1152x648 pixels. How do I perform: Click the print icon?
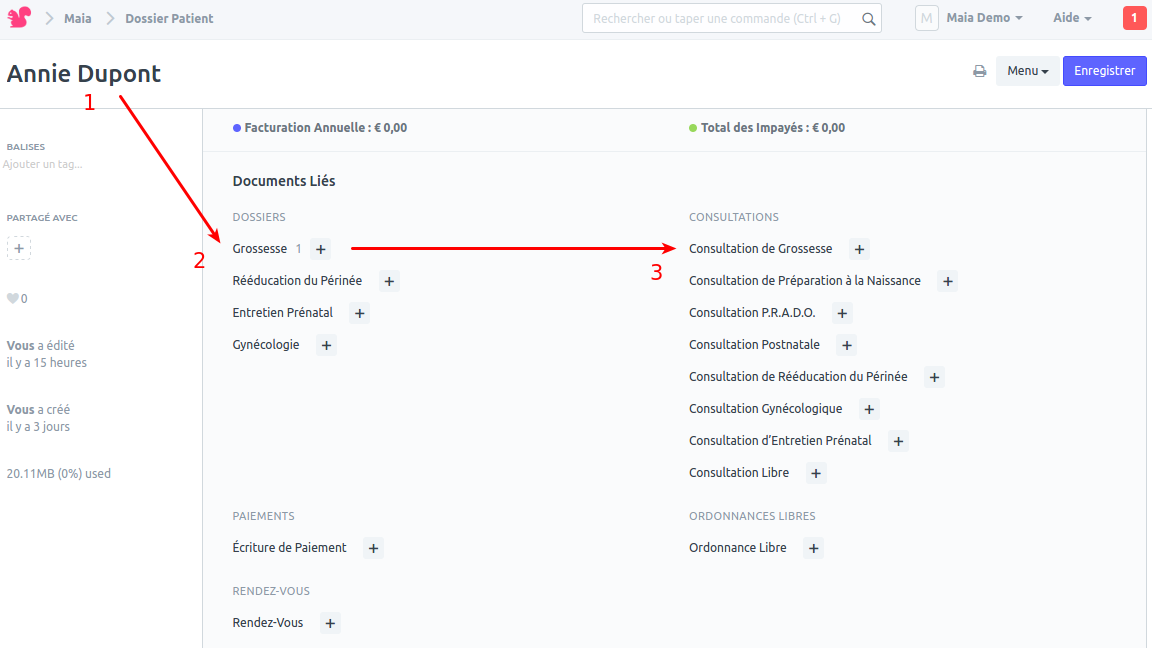[x=980, y=71]
